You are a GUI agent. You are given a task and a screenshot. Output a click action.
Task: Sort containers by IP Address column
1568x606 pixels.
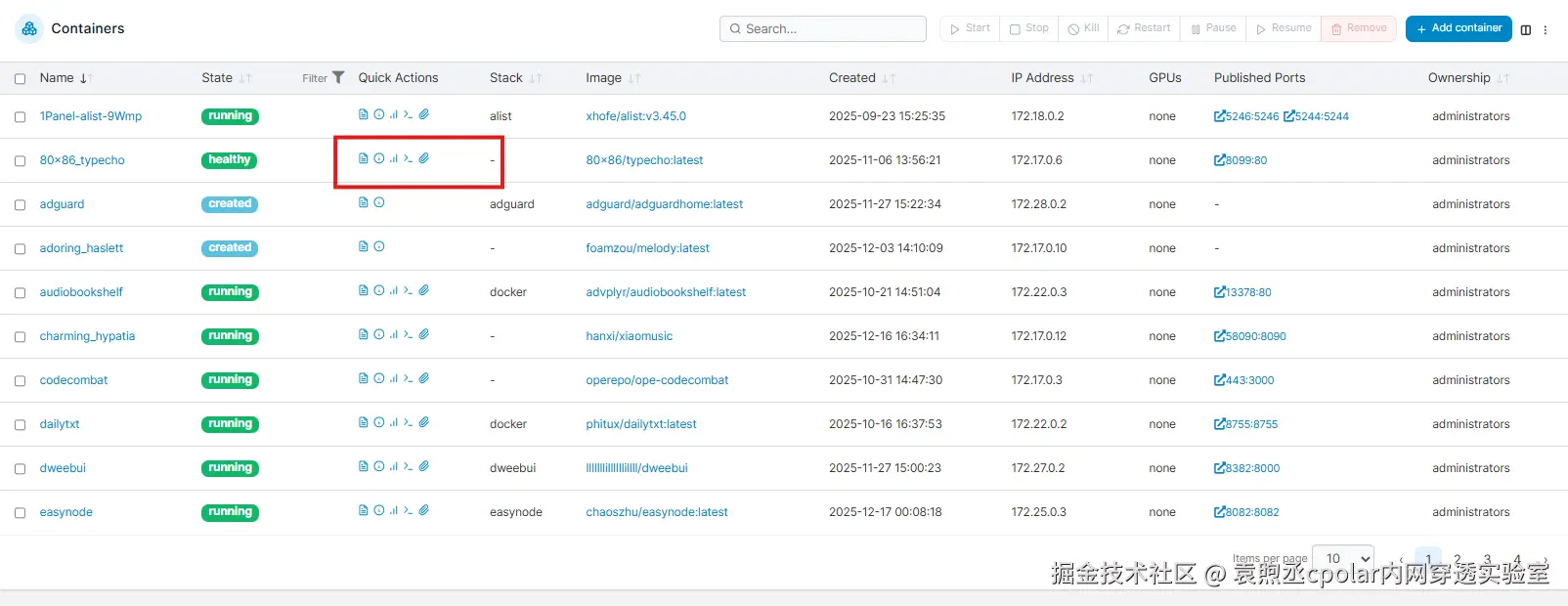coord(1052,78)
